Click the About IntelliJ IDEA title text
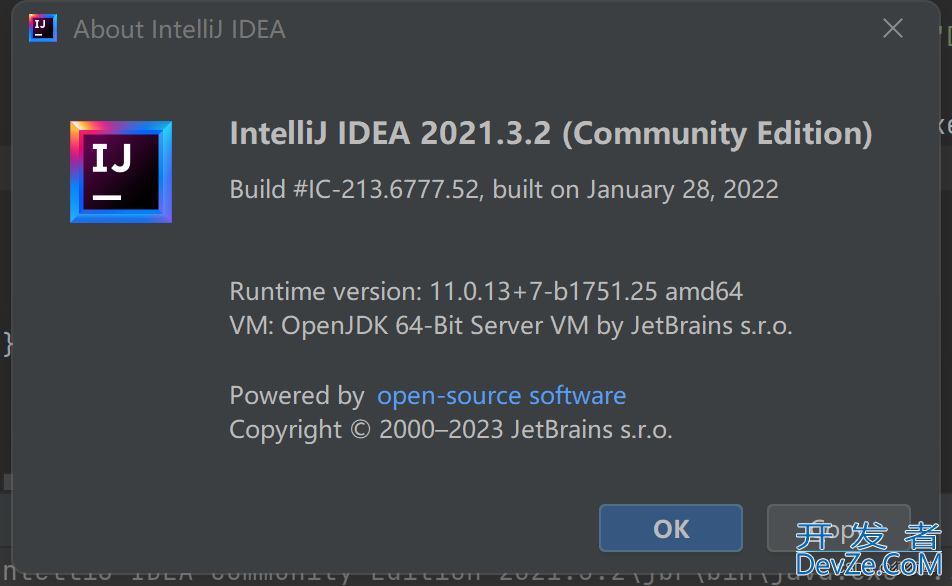The image size is (952, 586). click(179, 30)
